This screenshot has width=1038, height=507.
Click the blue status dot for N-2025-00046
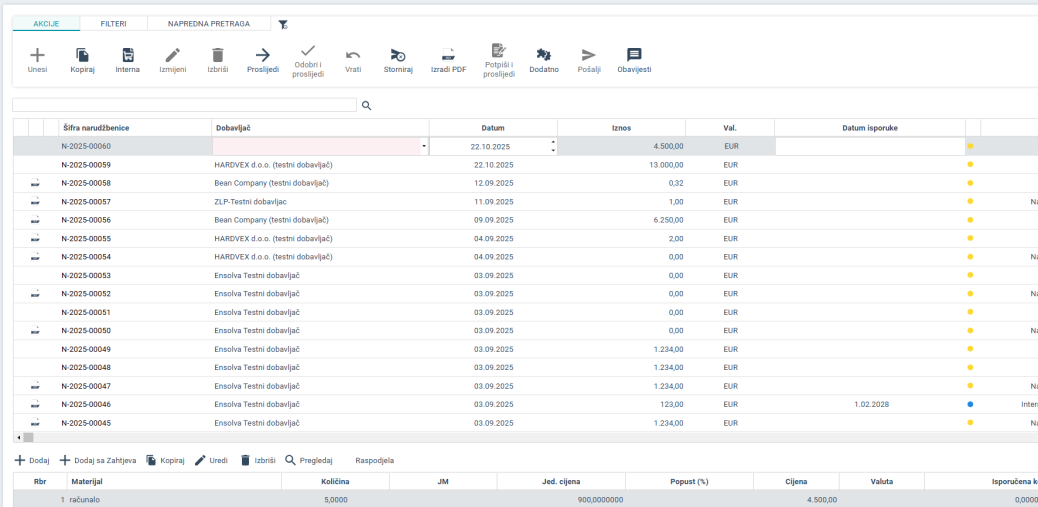pos(970,404)
